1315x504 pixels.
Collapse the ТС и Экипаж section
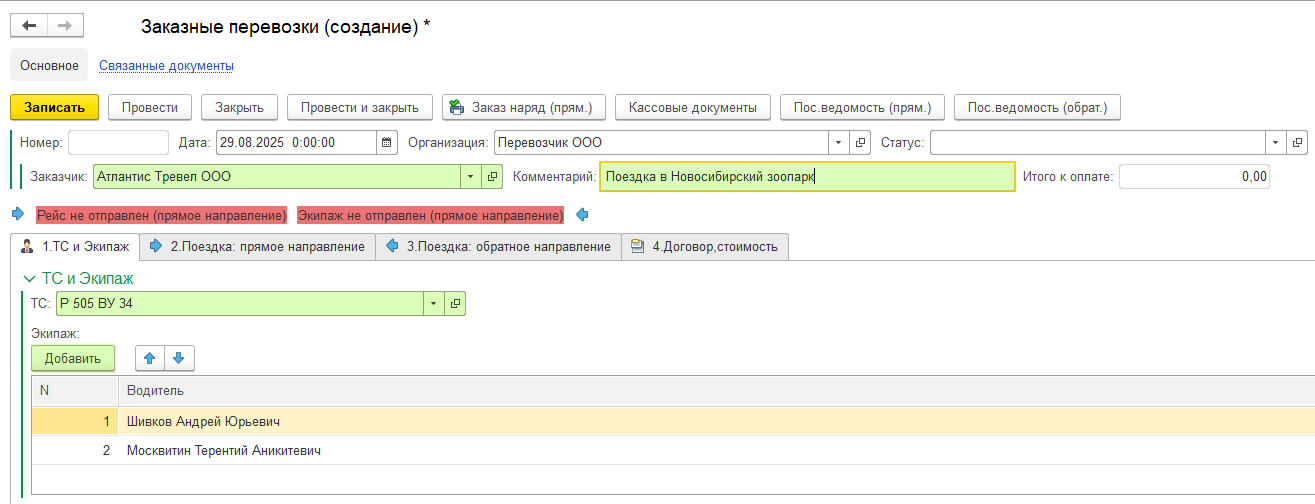[x=28, y=279]
